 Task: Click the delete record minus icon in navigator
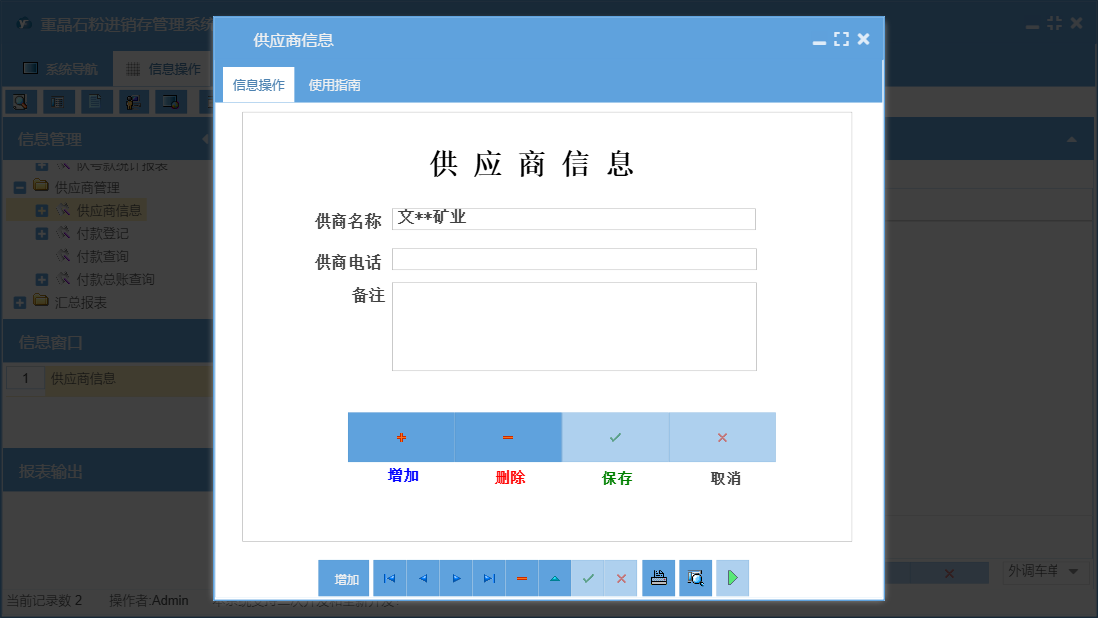click(521, 578)
